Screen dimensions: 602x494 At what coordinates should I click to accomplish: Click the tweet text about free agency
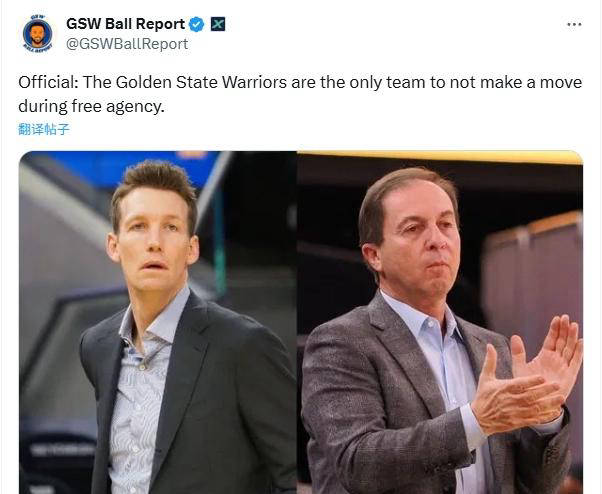tap(300, 94)
